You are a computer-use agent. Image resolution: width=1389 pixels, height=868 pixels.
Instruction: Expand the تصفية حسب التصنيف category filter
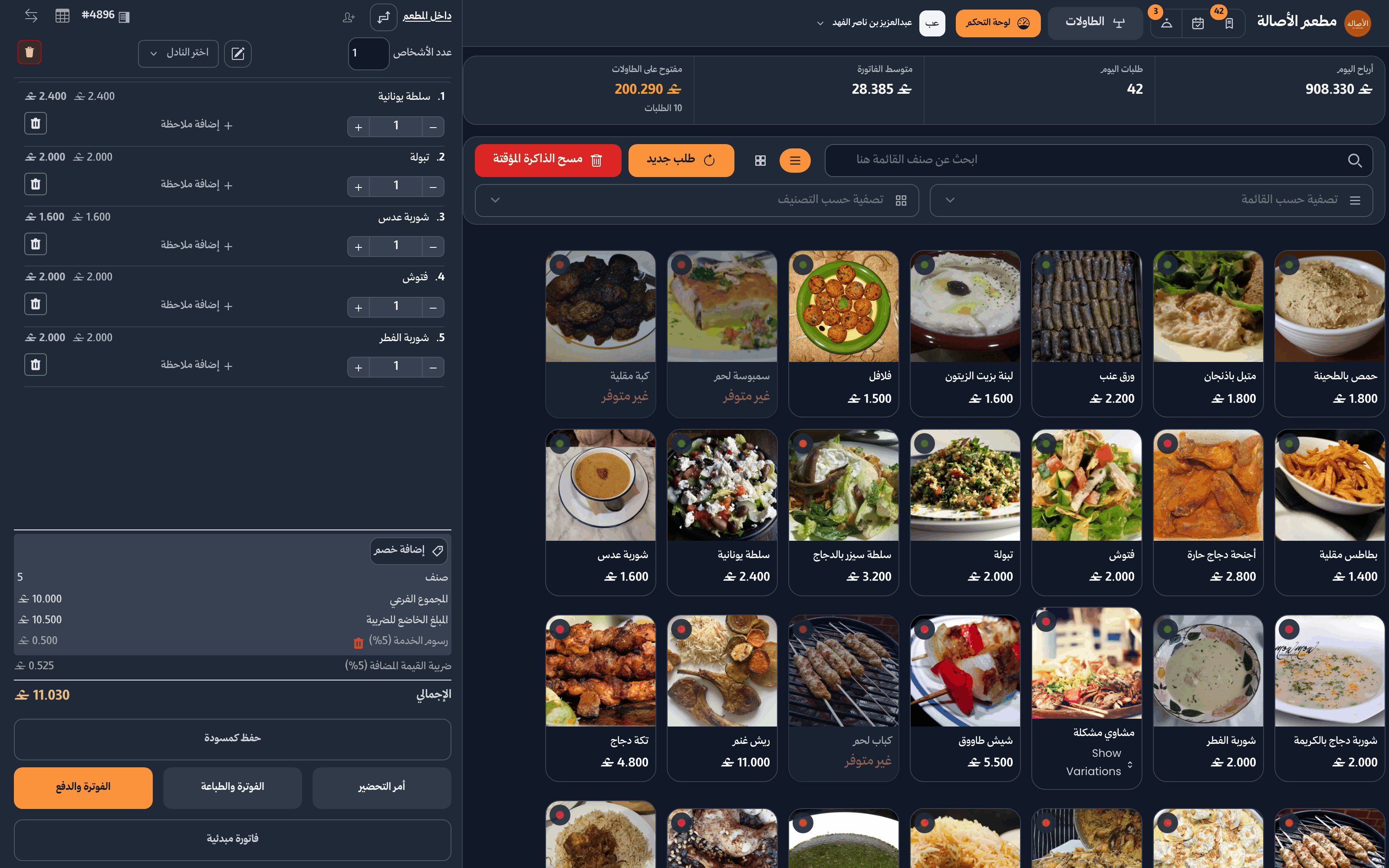(x=697, y=201)
